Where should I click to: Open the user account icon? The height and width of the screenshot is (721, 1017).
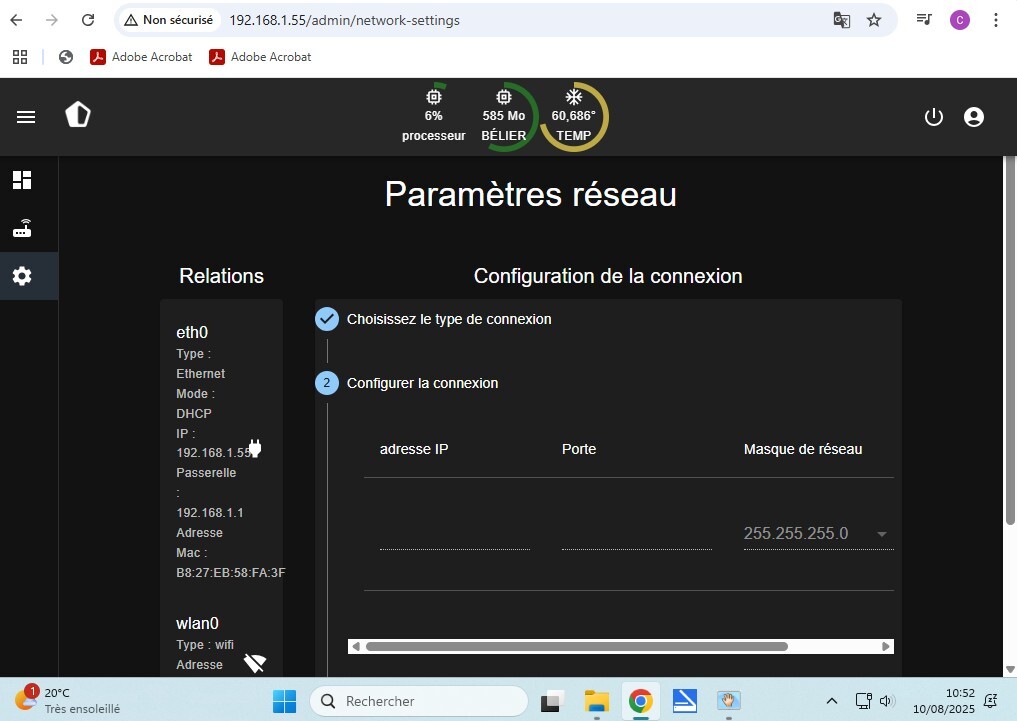(x=973, y=117)
